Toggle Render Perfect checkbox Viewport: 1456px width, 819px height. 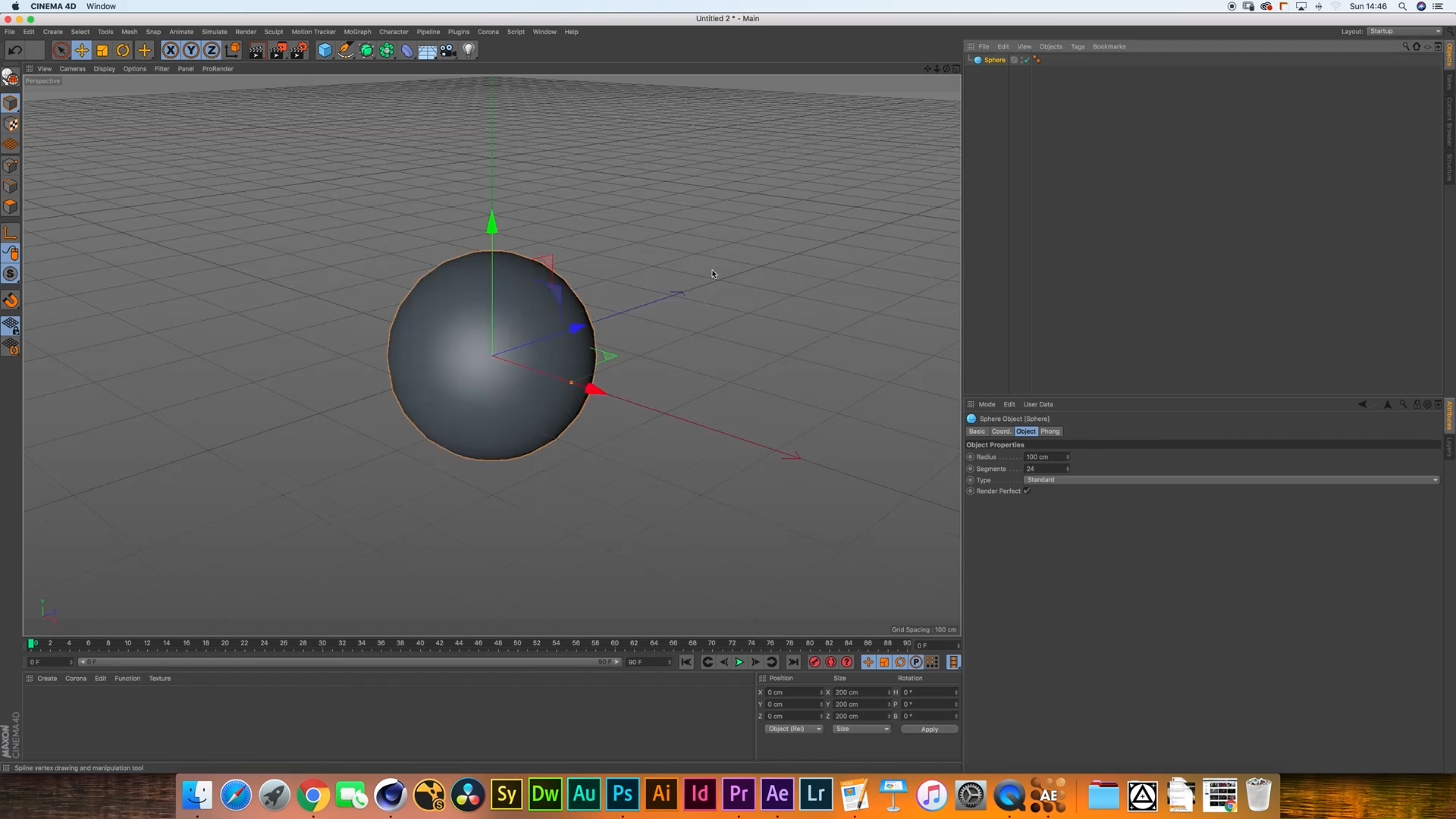(1027, 491)
